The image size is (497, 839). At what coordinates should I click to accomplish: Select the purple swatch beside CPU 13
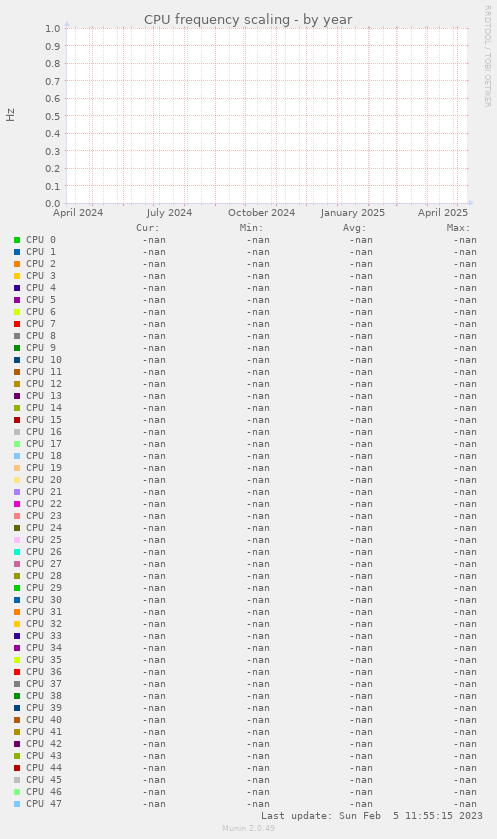pyautogui.click(x=17, y=396)
